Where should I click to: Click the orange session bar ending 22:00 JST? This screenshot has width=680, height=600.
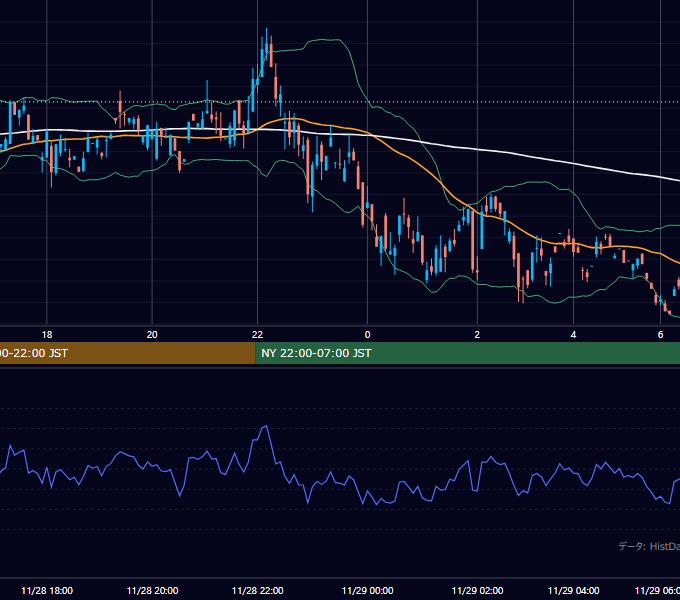click(128, 353)
